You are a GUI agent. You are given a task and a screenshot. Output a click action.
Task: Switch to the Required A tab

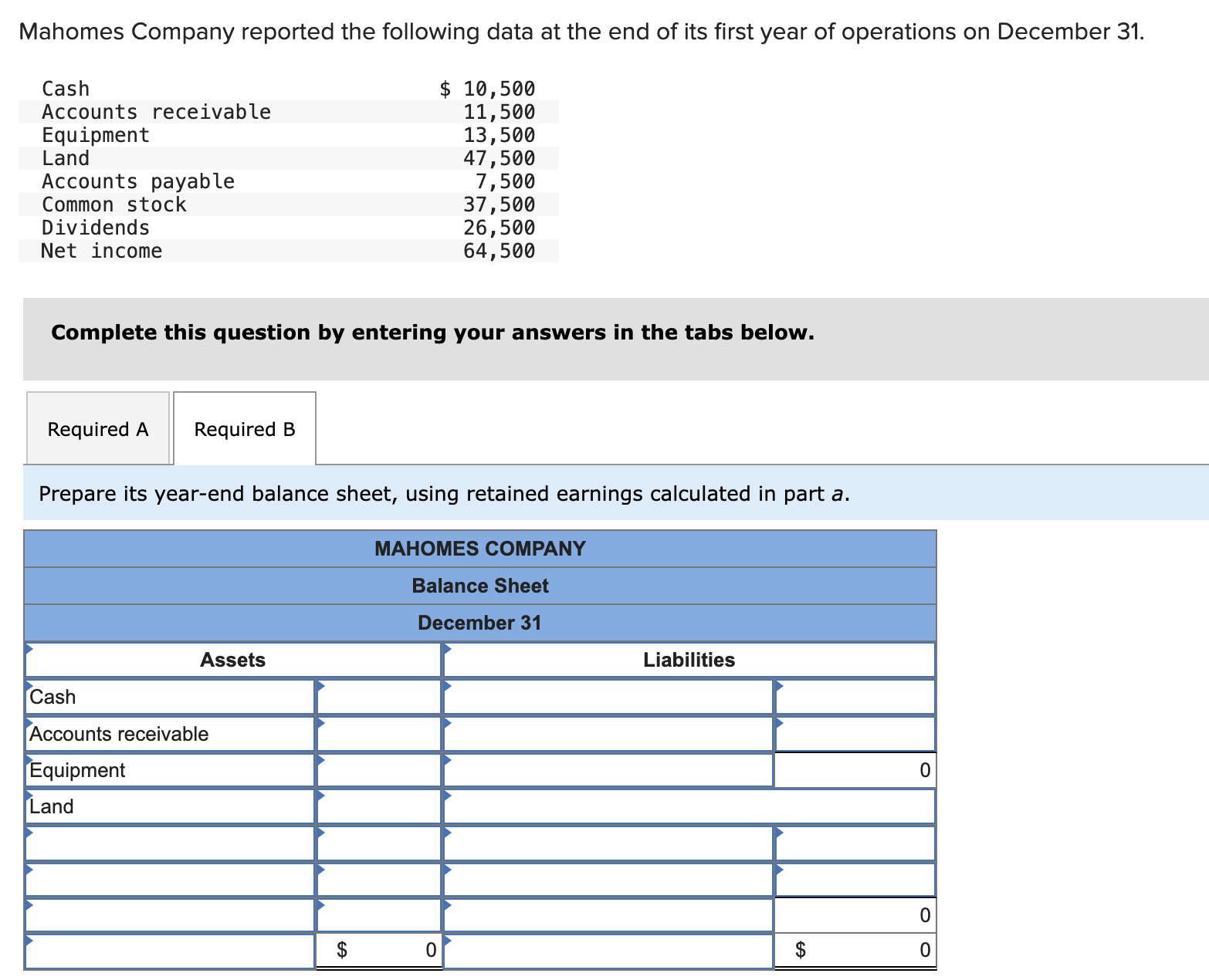tap(98, 428)
